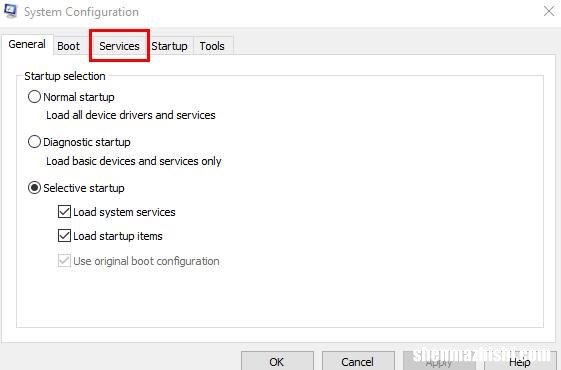This screenshot has width=561, height=370.
Task: Uncheck the Load startup items checkbox
Action: 64,236
